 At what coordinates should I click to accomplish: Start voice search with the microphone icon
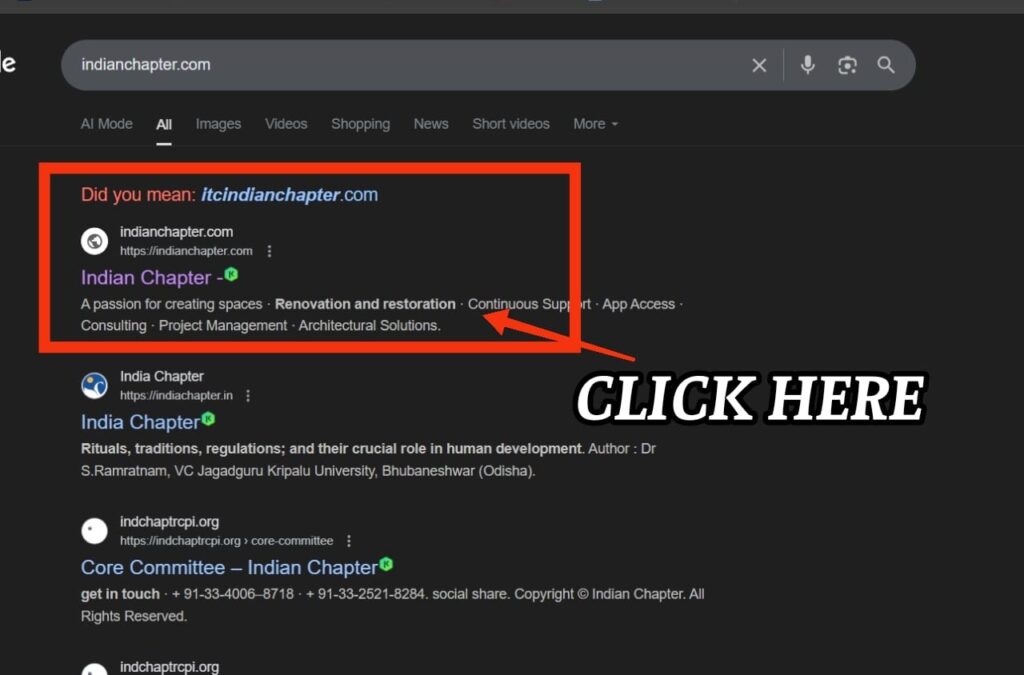(808, 65)
